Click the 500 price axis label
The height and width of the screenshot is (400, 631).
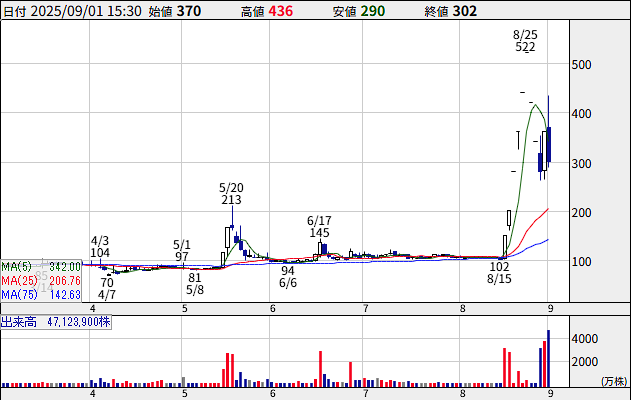(582, 65)
